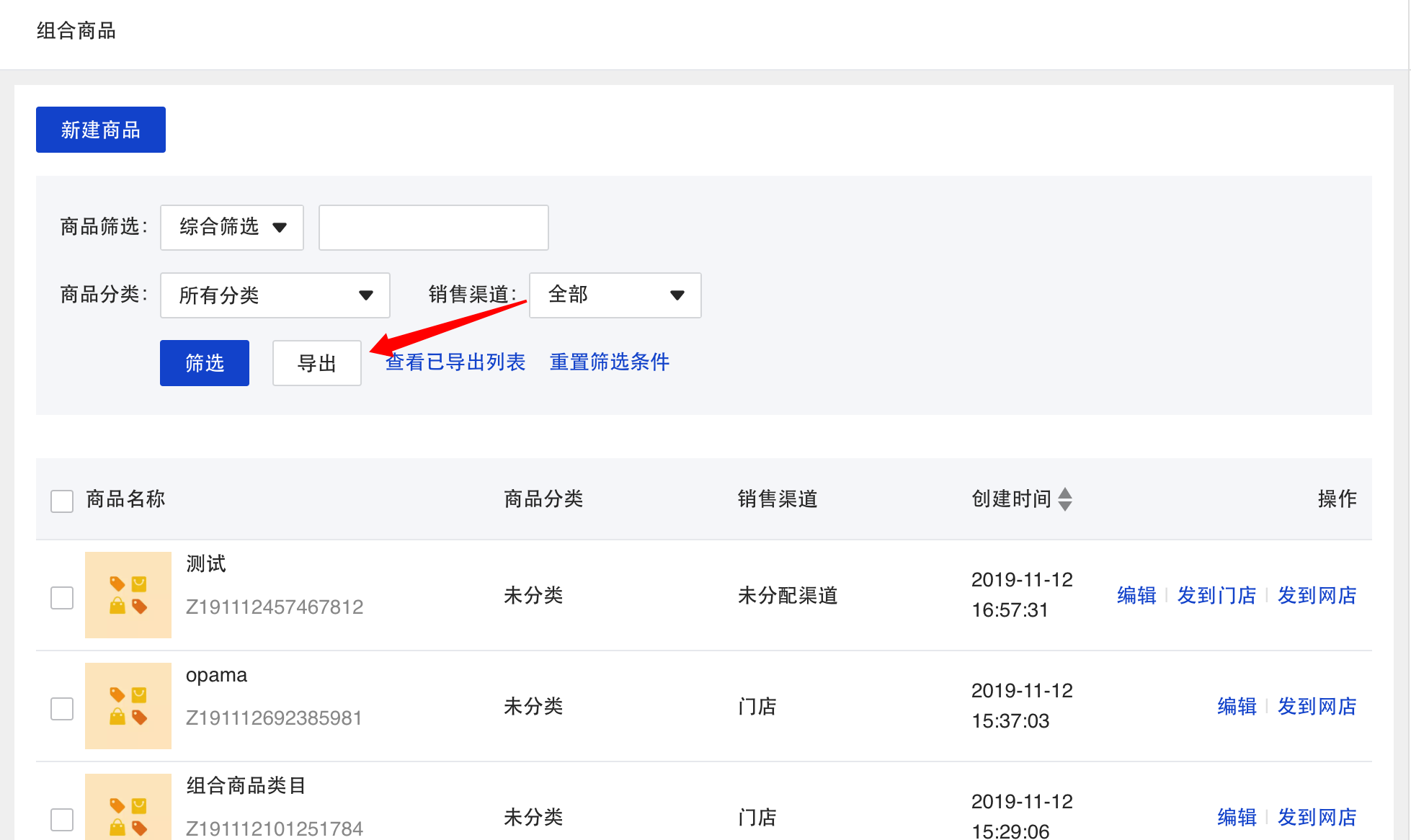Click 重置筛选条件 link
This screenshot has width=1411, height=840.
[610, 362]
